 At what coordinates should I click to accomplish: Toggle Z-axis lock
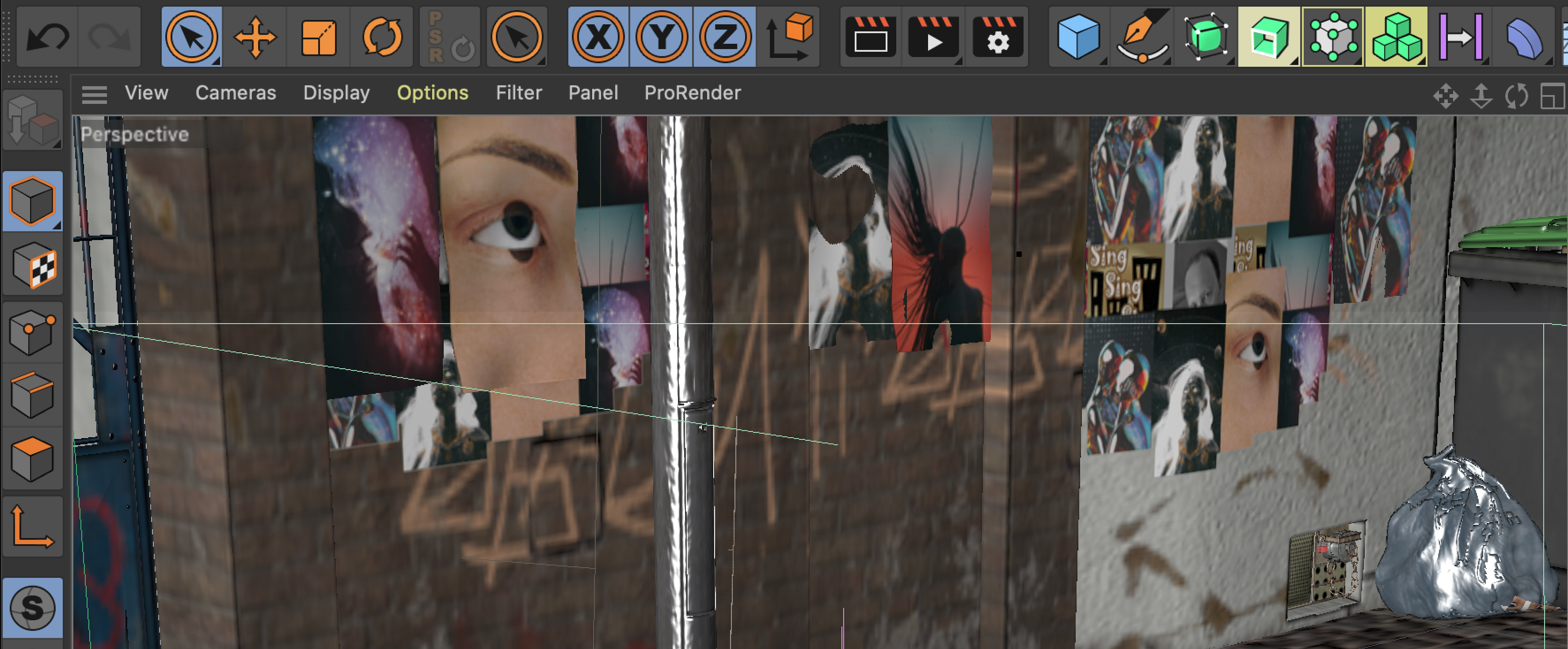[724, 38]
